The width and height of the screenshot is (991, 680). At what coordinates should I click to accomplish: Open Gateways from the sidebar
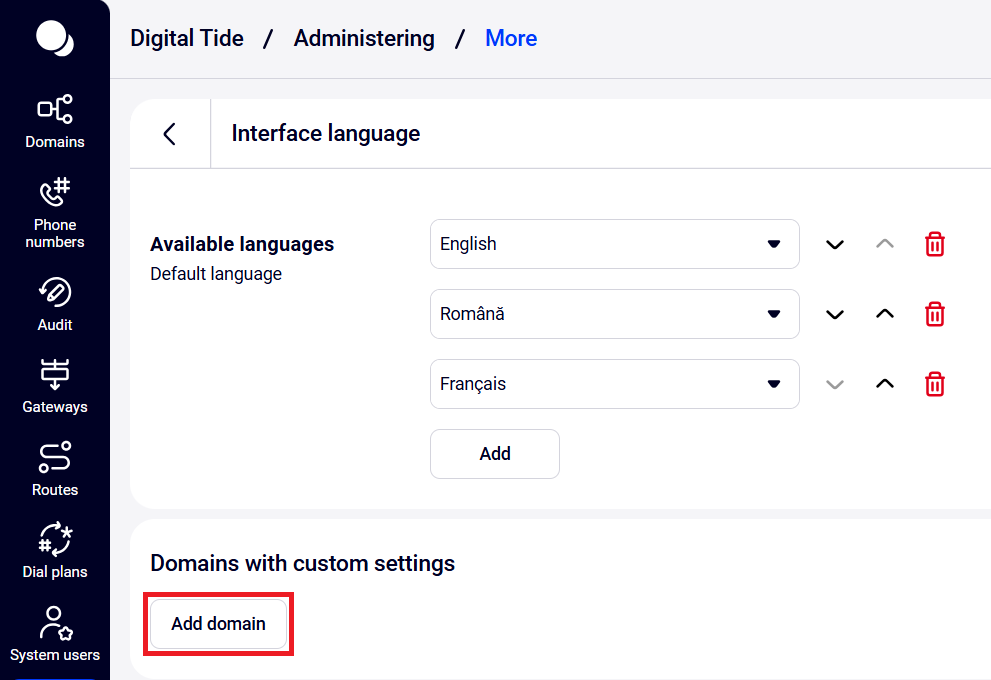coord(55,386)
